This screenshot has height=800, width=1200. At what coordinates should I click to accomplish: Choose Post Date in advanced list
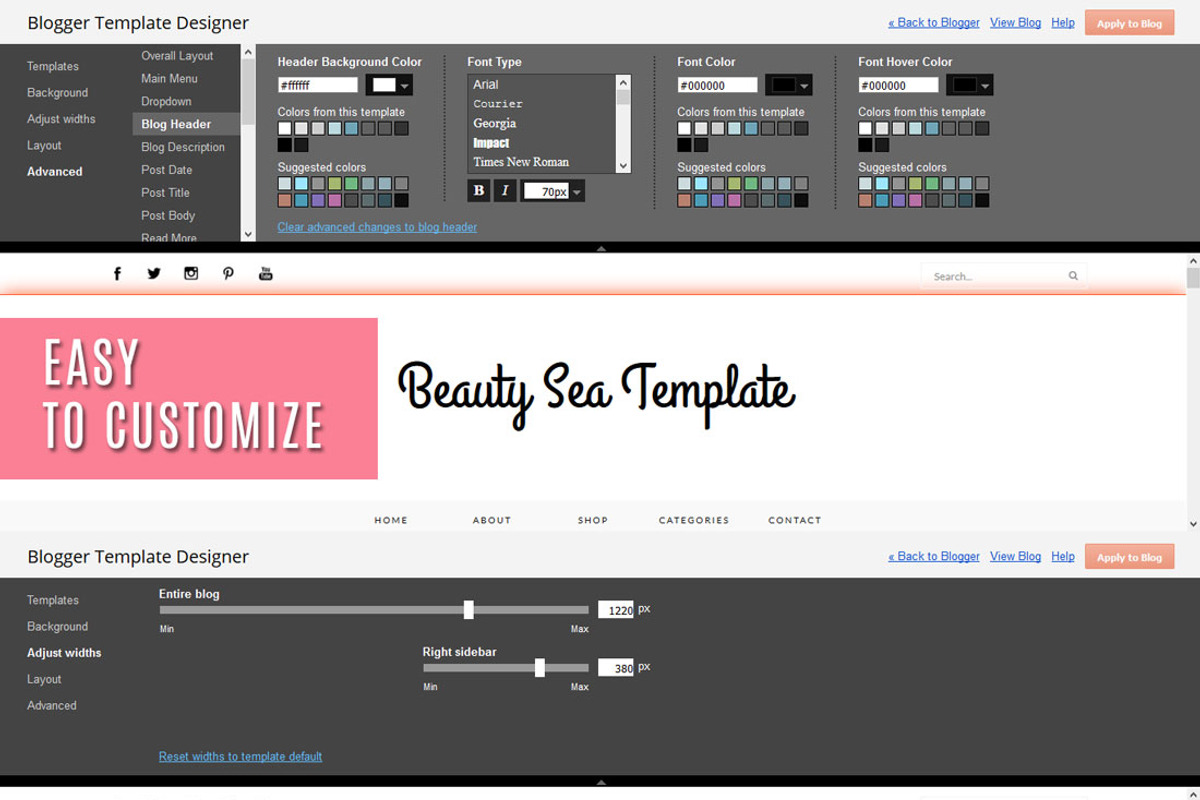(167, 170)
